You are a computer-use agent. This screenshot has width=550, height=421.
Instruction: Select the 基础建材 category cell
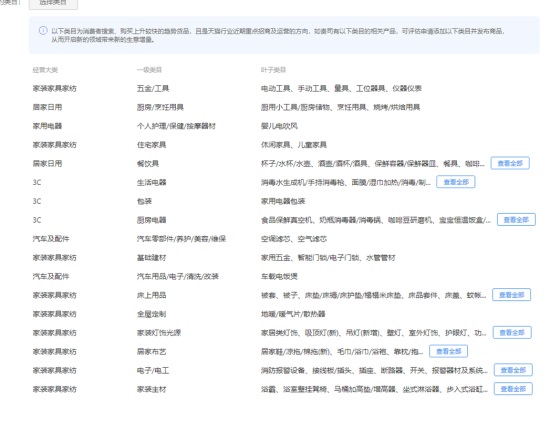[151, 258]
